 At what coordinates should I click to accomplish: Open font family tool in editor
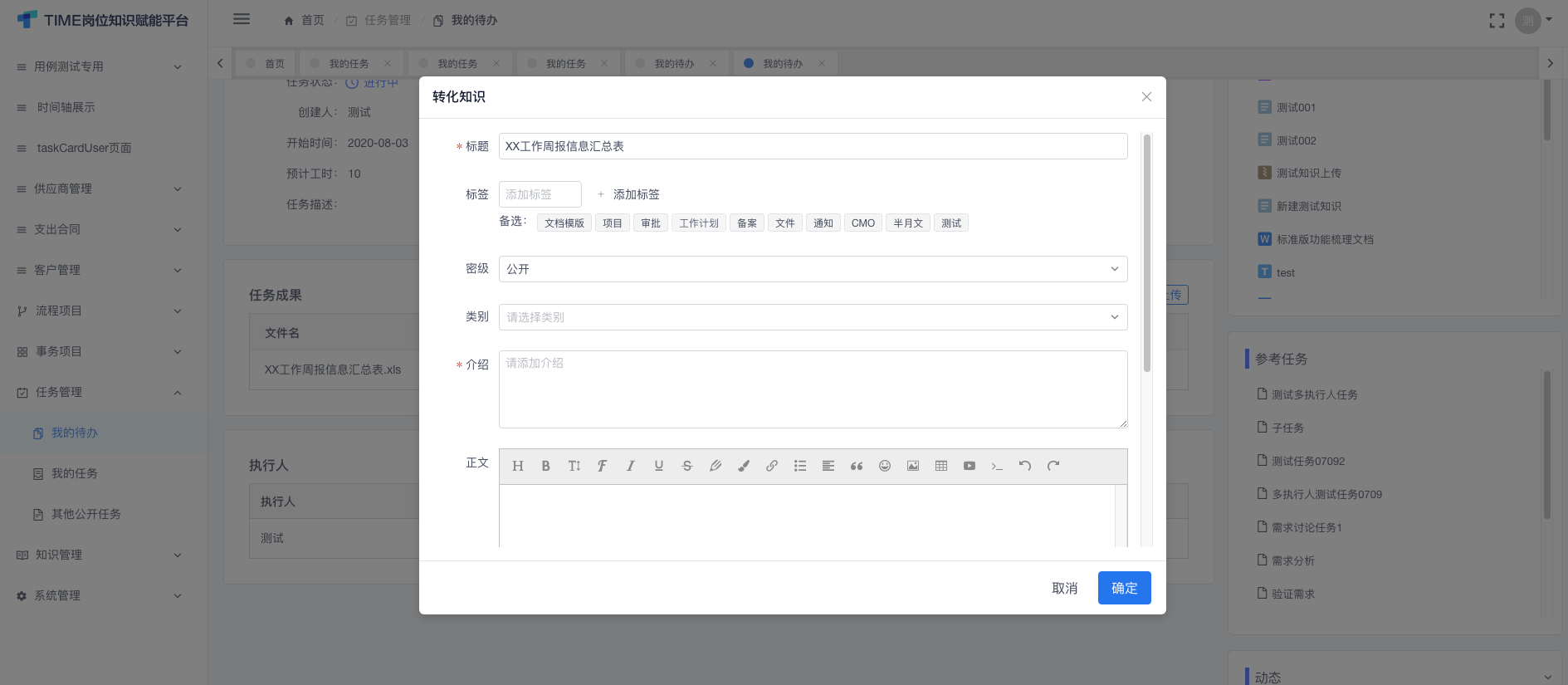tap(602, 466)
